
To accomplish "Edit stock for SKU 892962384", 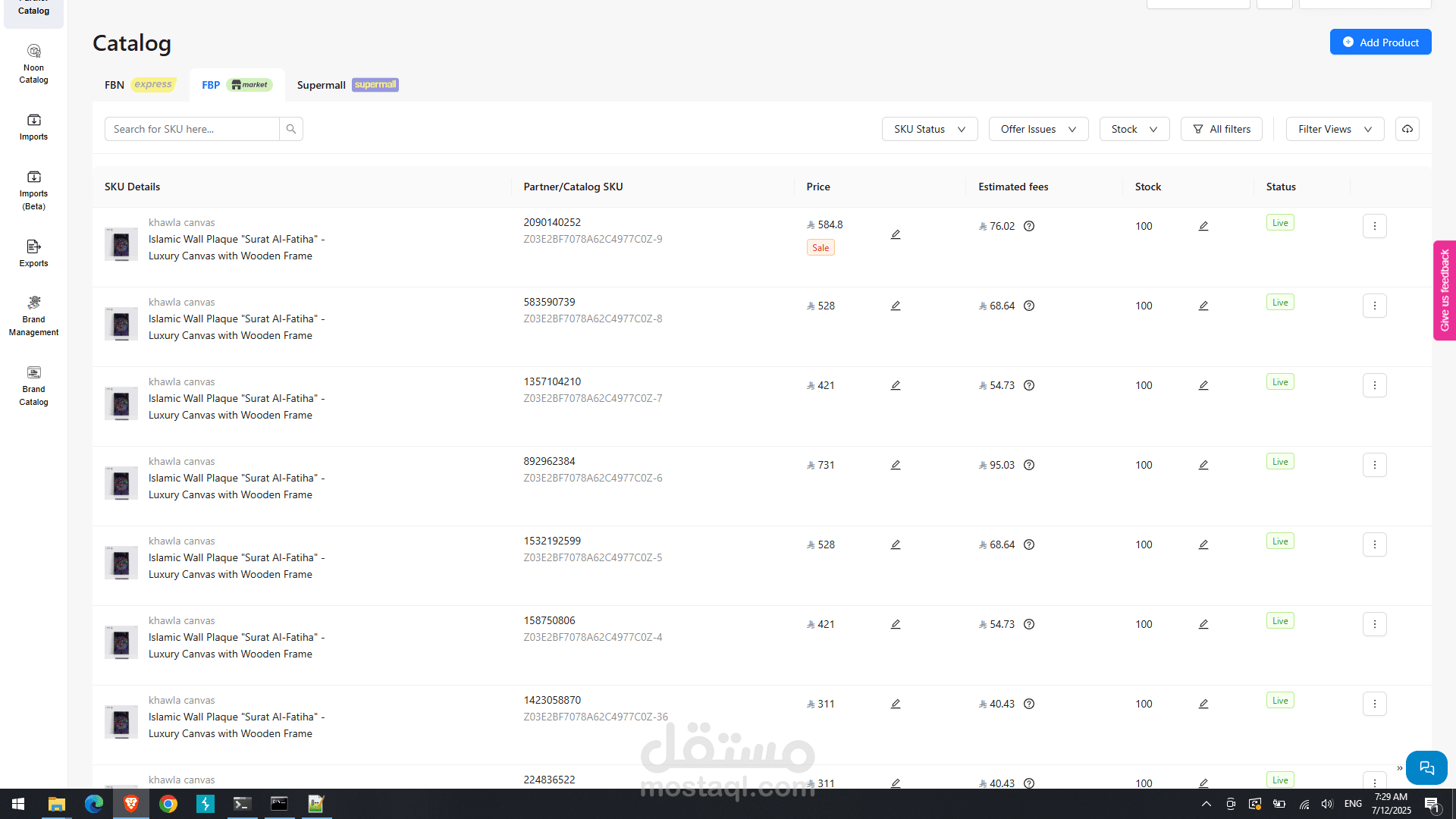I will pos(1203,465).
